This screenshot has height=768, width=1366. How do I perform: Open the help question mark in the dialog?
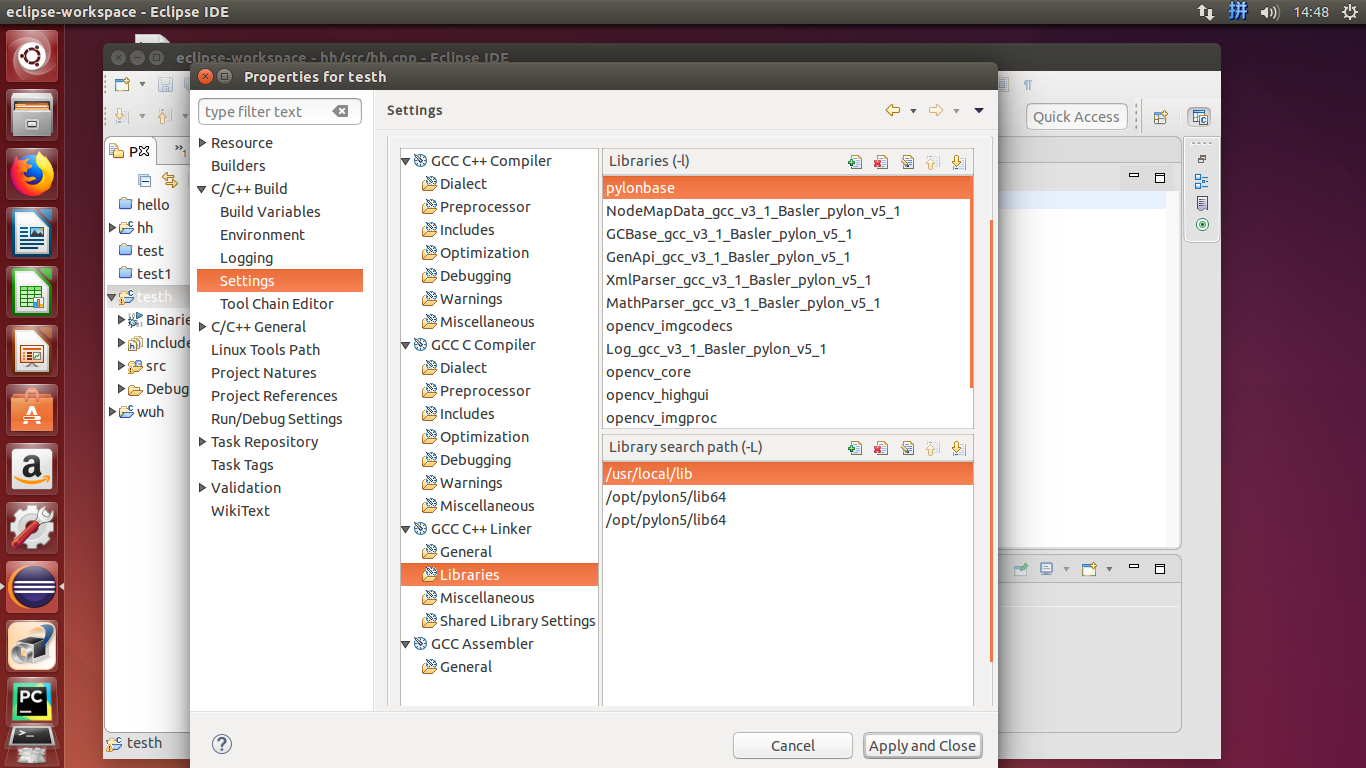[x=222, y=744]
